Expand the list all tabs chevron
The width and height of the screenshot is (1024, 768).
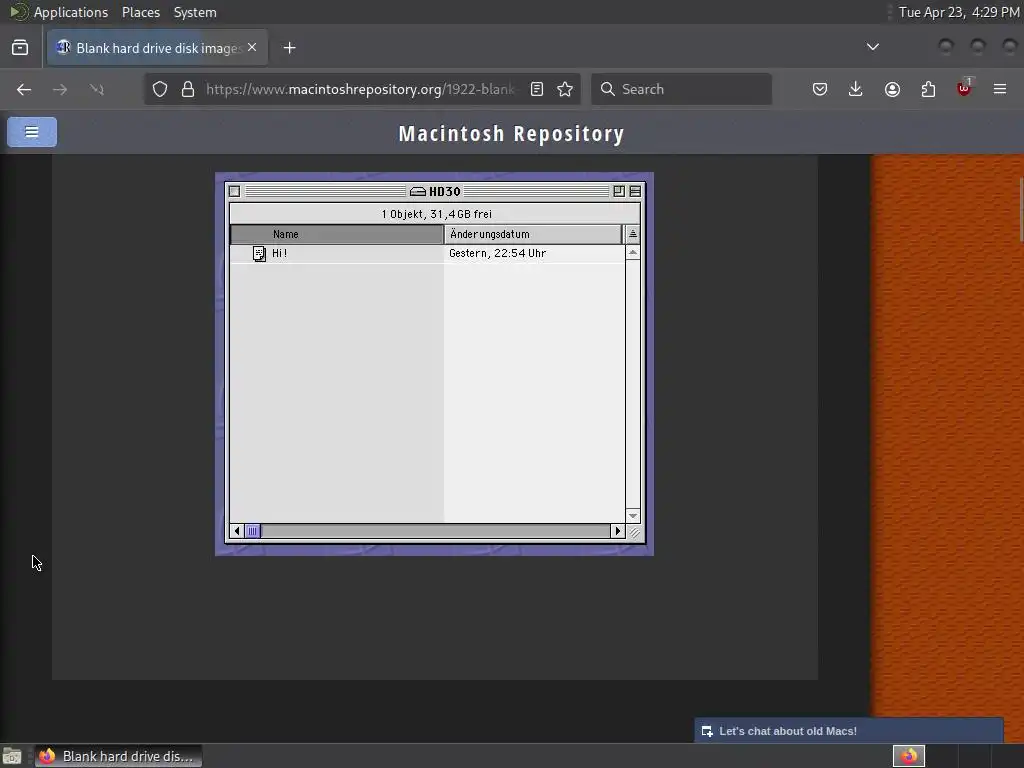(x=872, y=47)
